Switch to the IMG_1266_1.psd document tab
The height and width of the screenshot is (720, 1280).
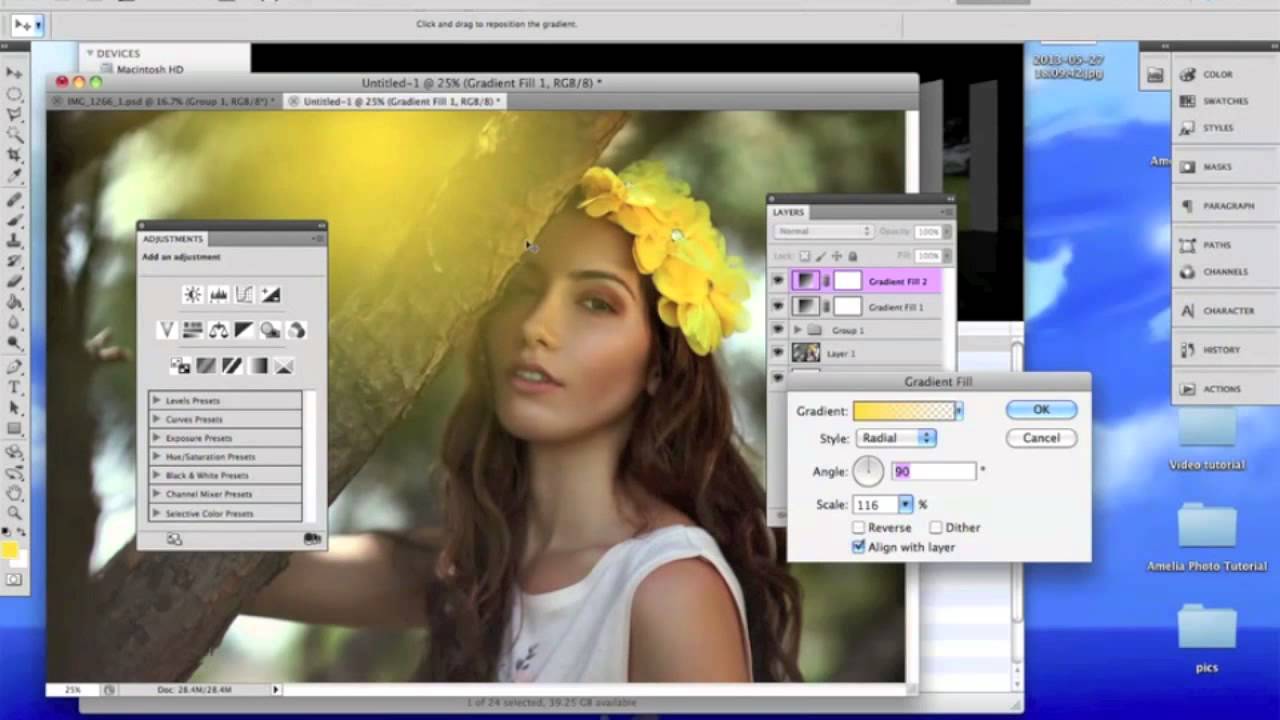[x=167, y=101]
